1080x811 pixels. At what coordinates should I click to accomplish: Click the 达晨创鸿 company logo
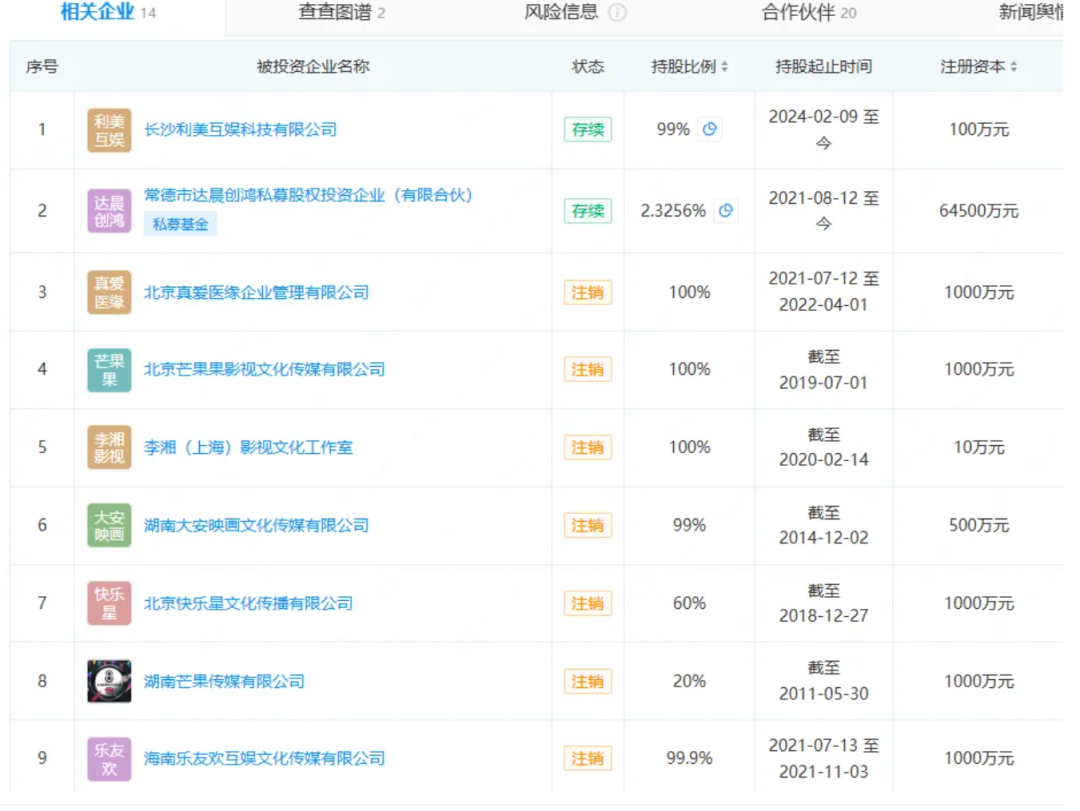[x=108, y=210]
